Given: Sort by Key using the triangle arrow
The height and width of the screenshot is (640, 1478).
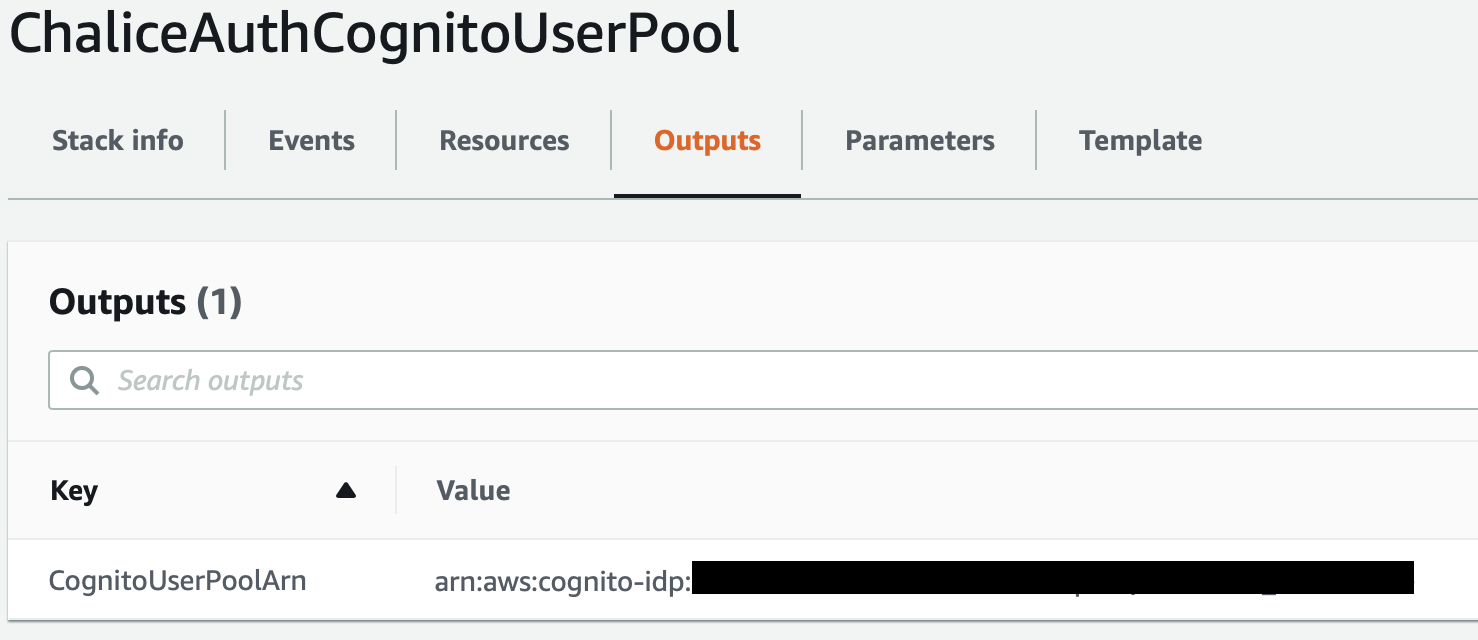Looking at the screenshot, I should tap(346, 490).
